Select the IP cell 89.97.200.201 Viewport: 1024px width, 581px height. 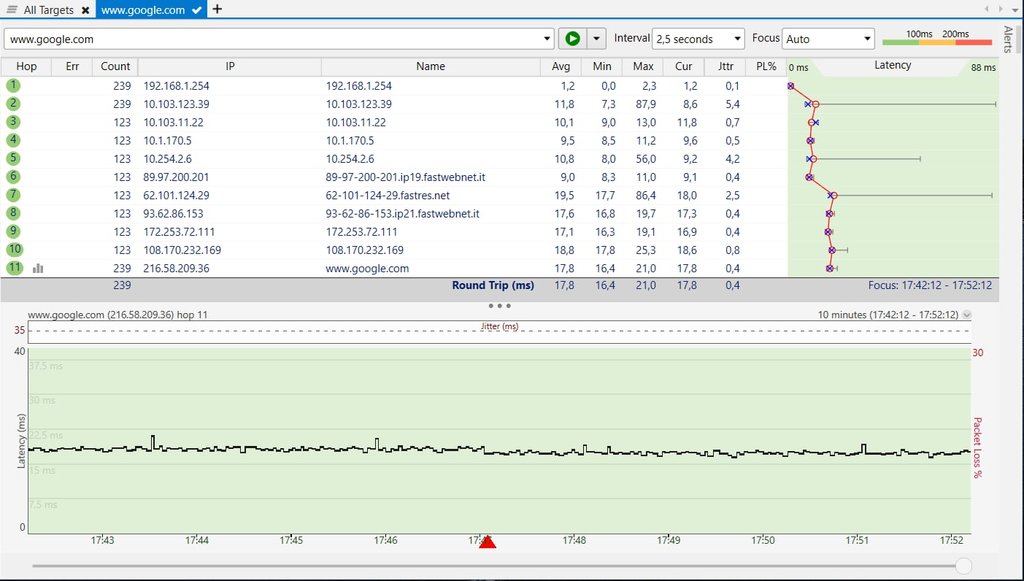176,177
